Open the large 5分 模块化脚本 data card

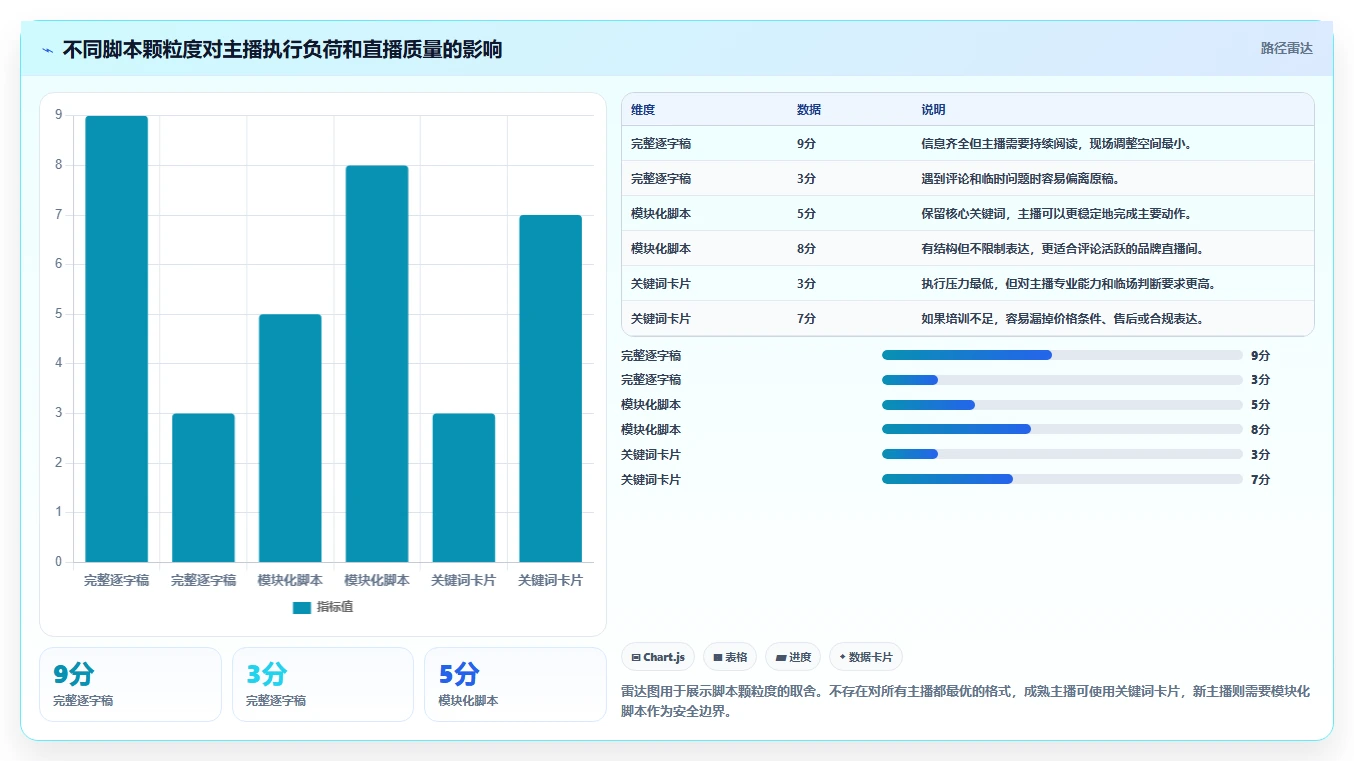[515, 684]
